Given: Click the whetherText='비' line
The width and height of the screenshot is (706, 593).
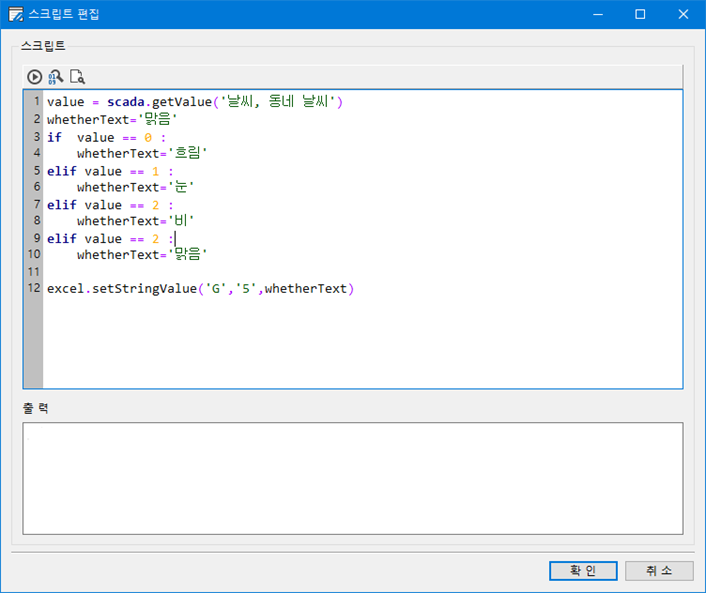Looking at the screenshot, I should [135, 221].
